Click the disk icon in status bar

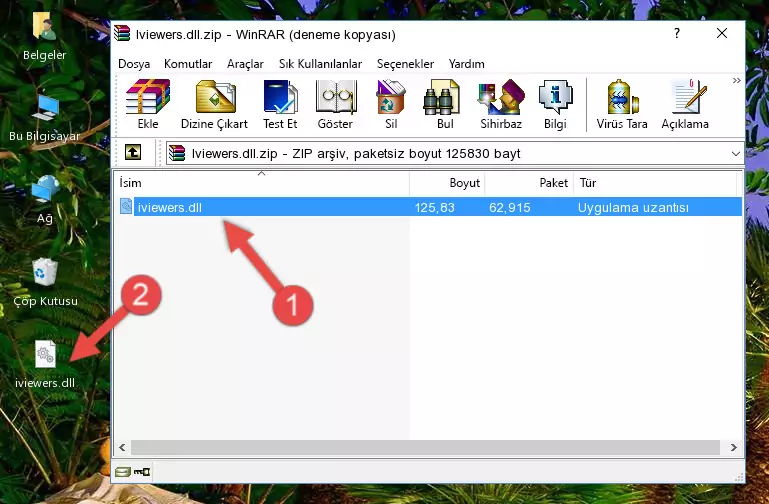tap(123, 472)
